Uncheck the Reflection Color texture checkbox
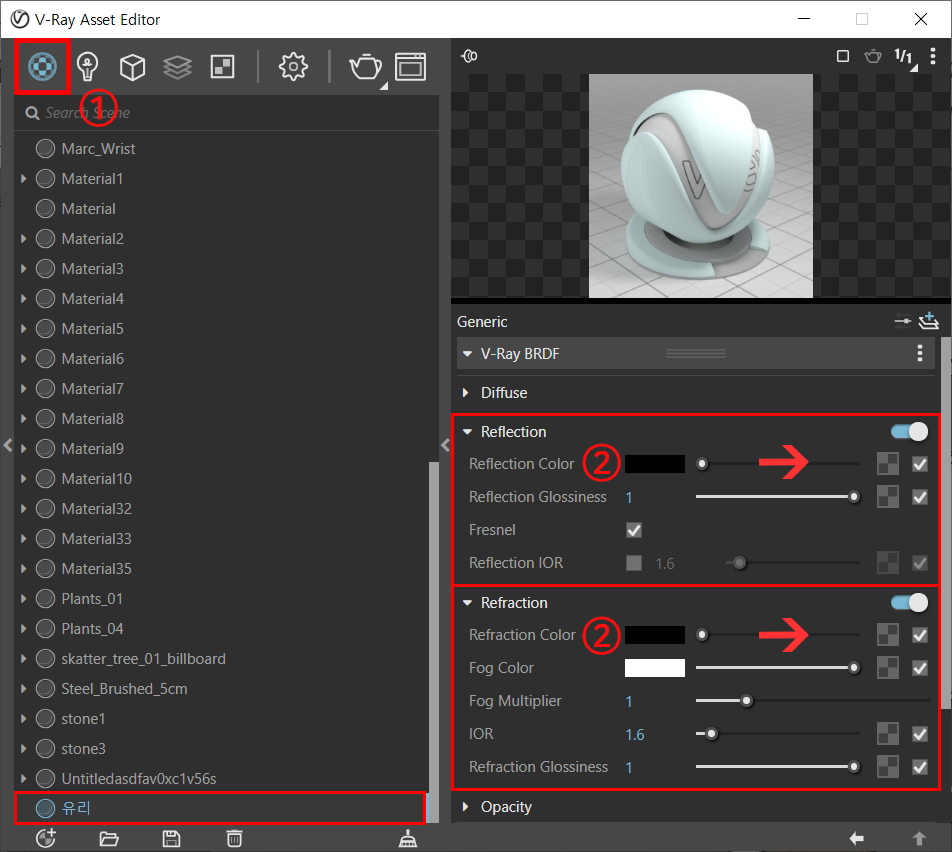 coord(920,465)
